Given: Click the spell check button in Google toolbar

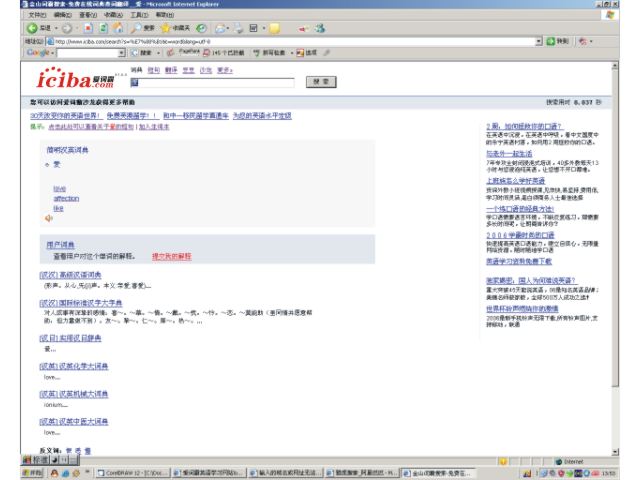Looking at the screenshot, I should (x=269, y=53).
